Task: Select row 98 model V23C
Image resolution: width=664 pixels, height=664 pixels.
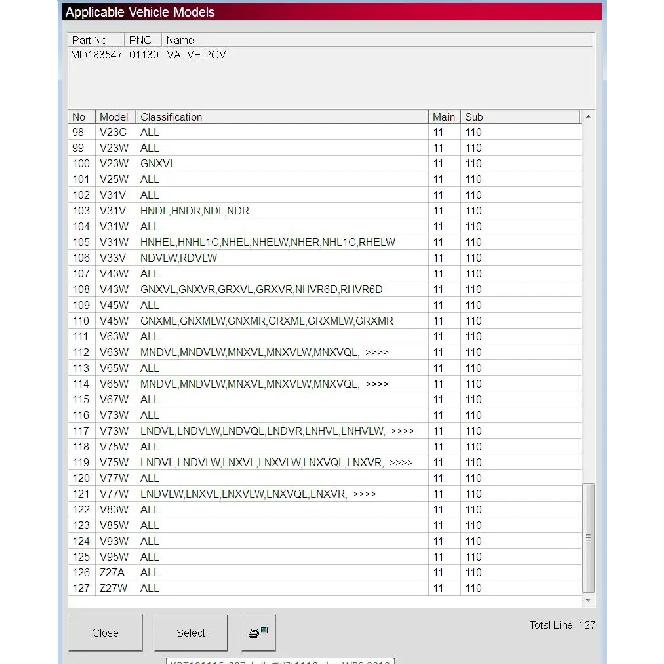Action: tap(325, 132)
